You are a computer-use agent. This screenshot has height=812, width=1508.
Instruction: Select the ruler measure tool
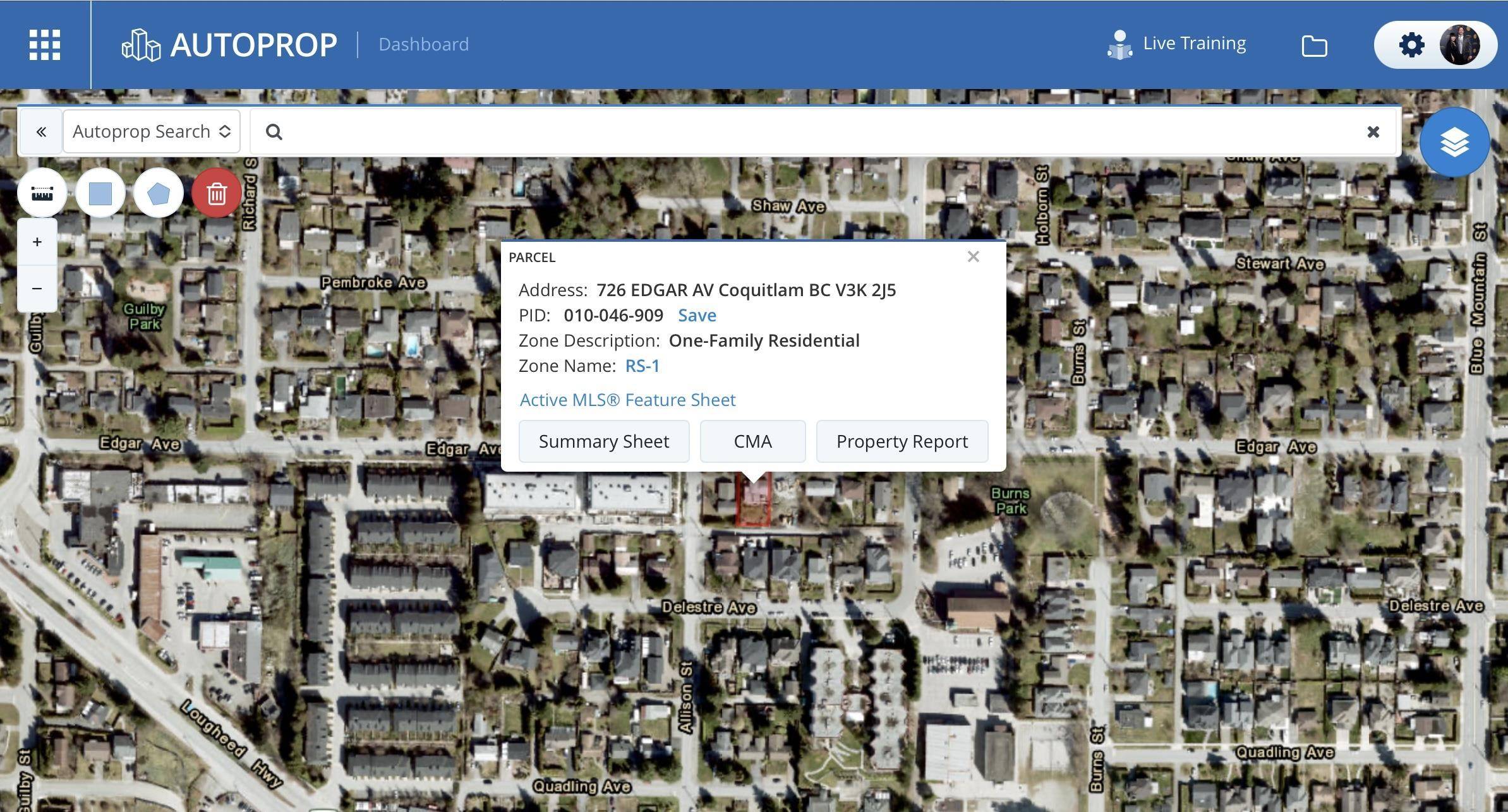point(42,193)
